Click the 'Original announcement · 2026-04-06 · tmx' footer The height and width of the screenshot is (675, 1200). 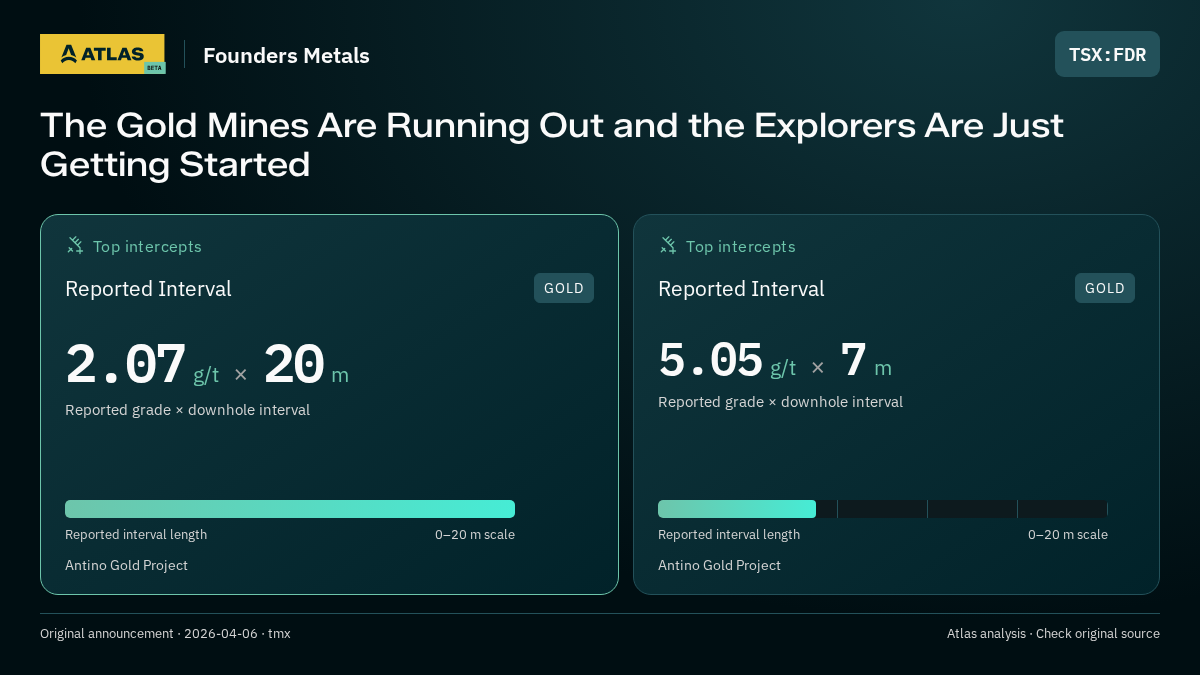pyautogui.click(x=165, y=633)
